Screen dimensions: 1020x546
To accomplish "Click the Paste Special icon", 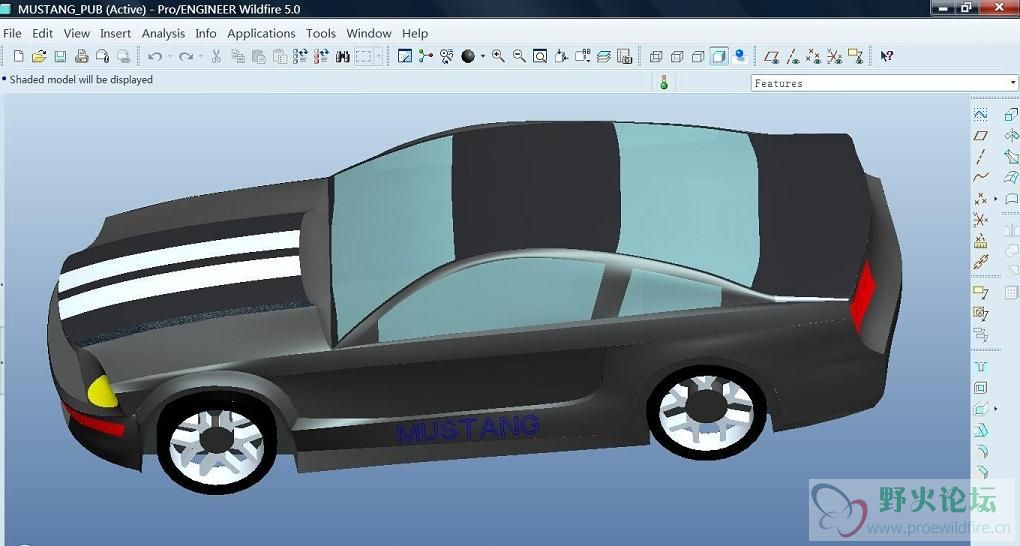I will tap(280, 57).
